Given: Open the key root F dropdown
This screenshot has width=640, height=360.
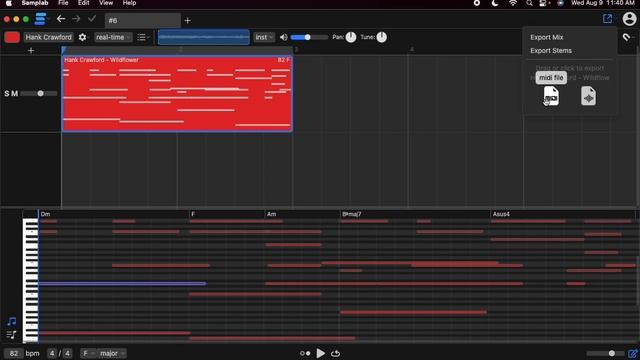Looking at the screenshot, I should click(88, 353).
